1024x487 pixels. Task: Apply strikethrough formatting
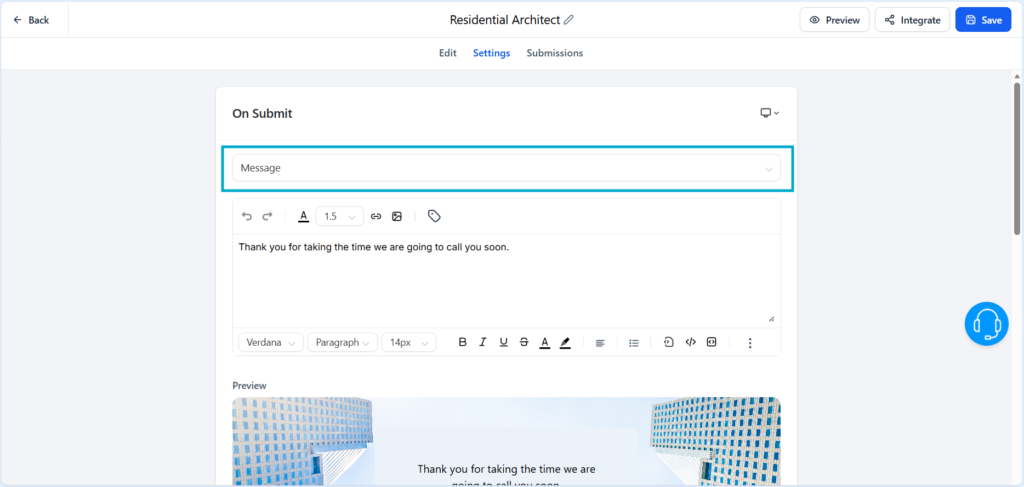pyautogui.click(x=523, y=342)
